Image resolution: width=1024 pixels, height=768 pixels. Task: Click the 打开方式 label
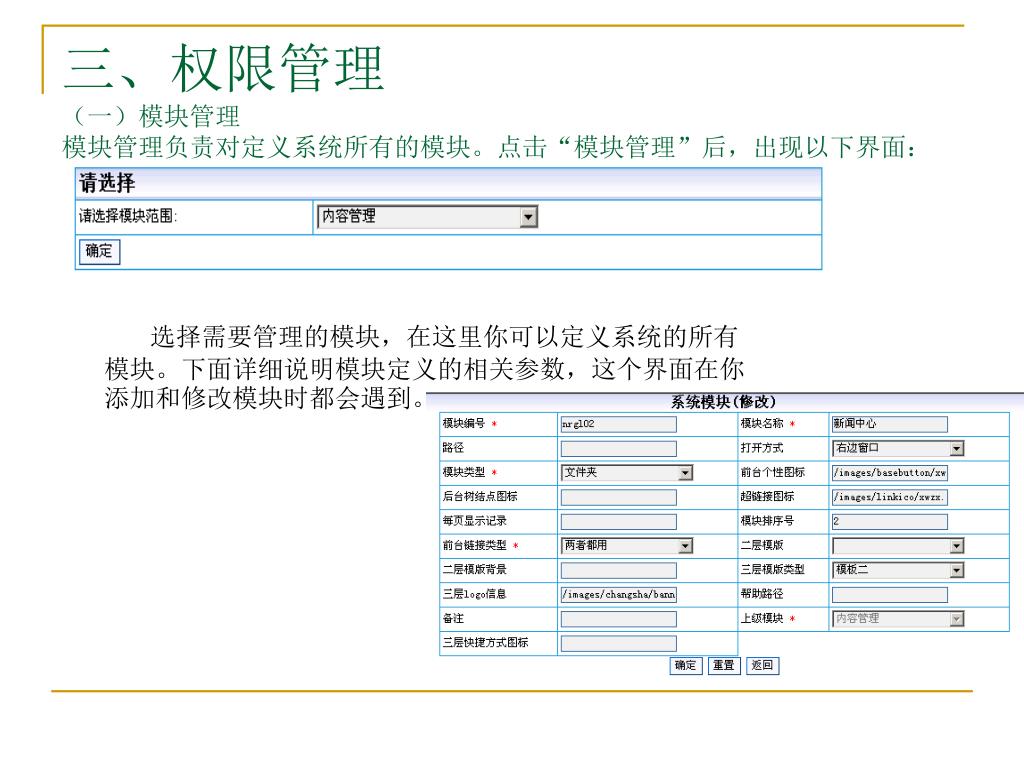click(761, 448)
